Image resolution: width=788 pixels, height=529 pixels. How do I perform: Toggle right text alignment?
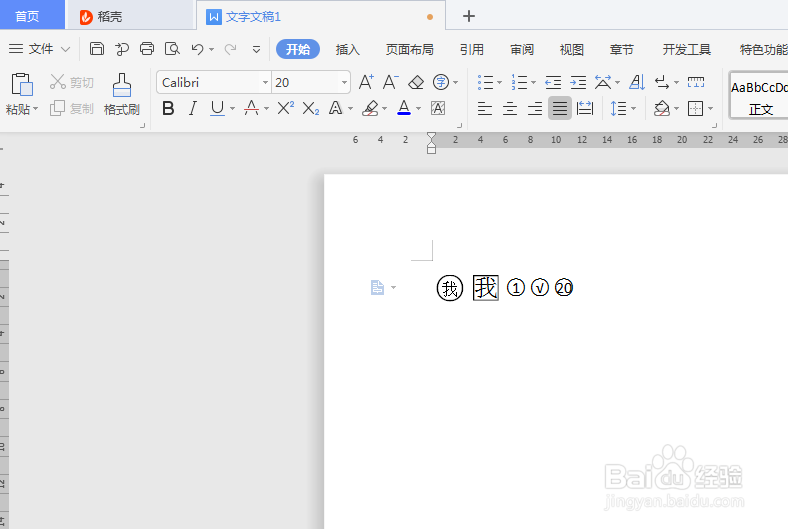[x=535, y=108]
